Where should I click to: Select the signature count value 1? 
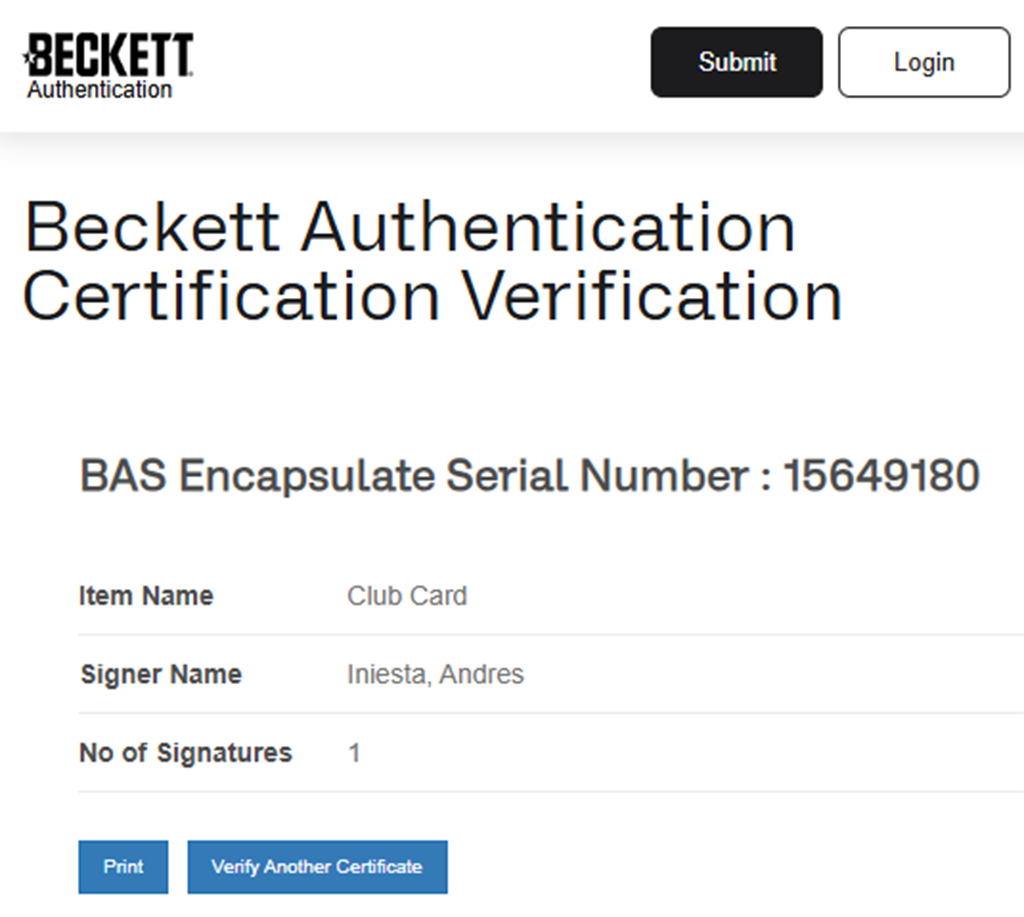[x=354, y=753]
